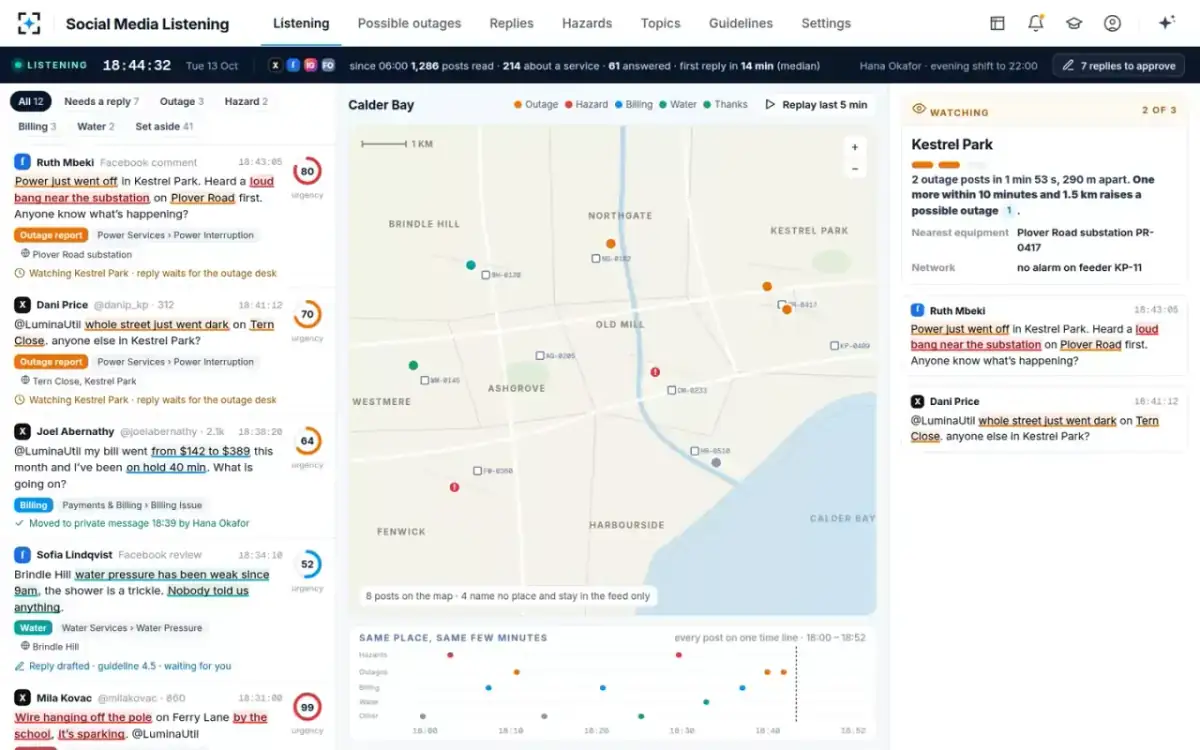Toggle the Hazard 2 filter chip
Viewport: 1200px width, 750px height.
click(x=246, y=101)
